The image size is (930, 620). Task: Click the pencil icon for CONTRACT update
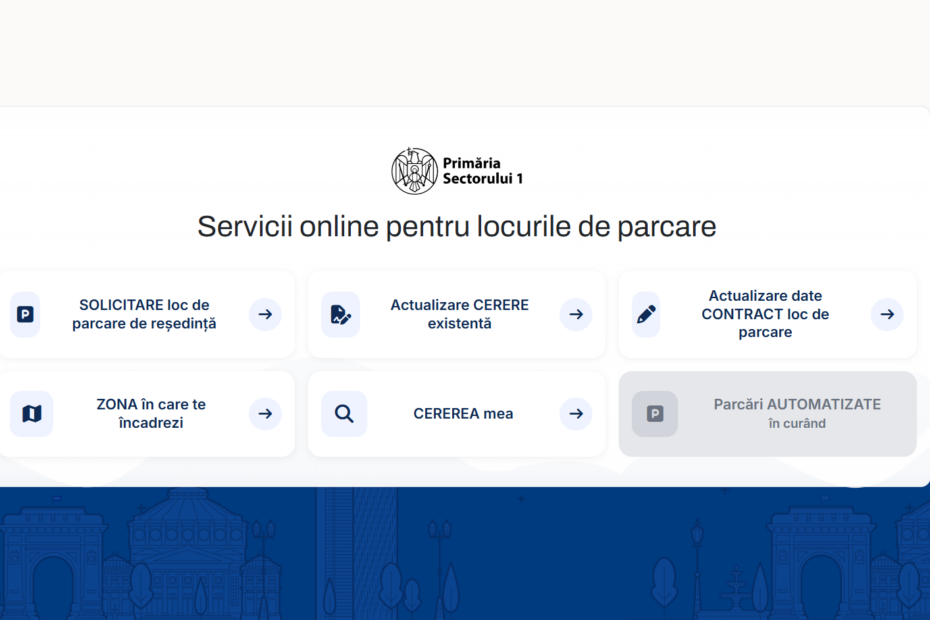[x=646, y=314]
